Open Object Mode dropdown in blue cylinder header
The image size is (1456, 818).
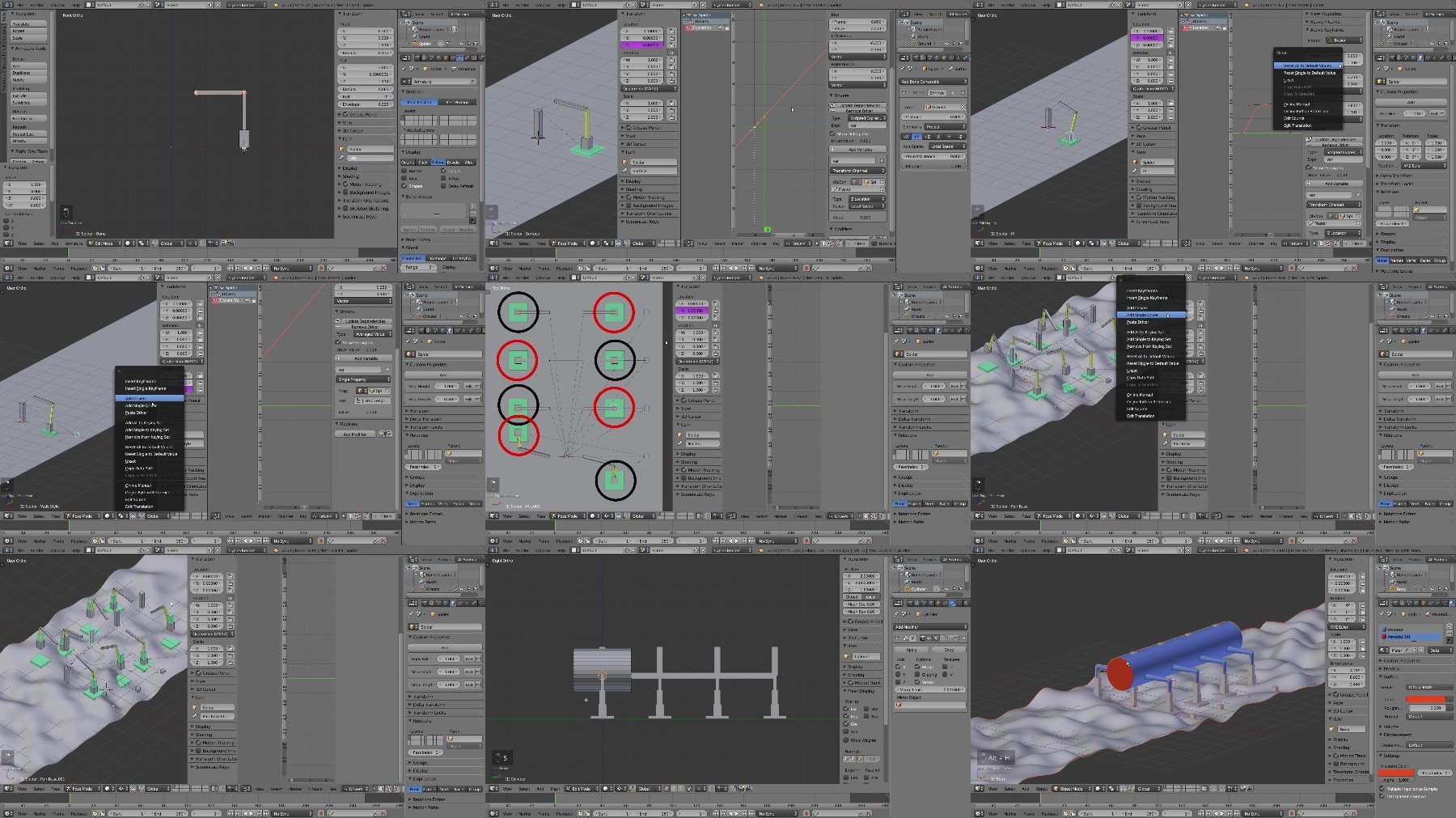tap(1072, 789)
